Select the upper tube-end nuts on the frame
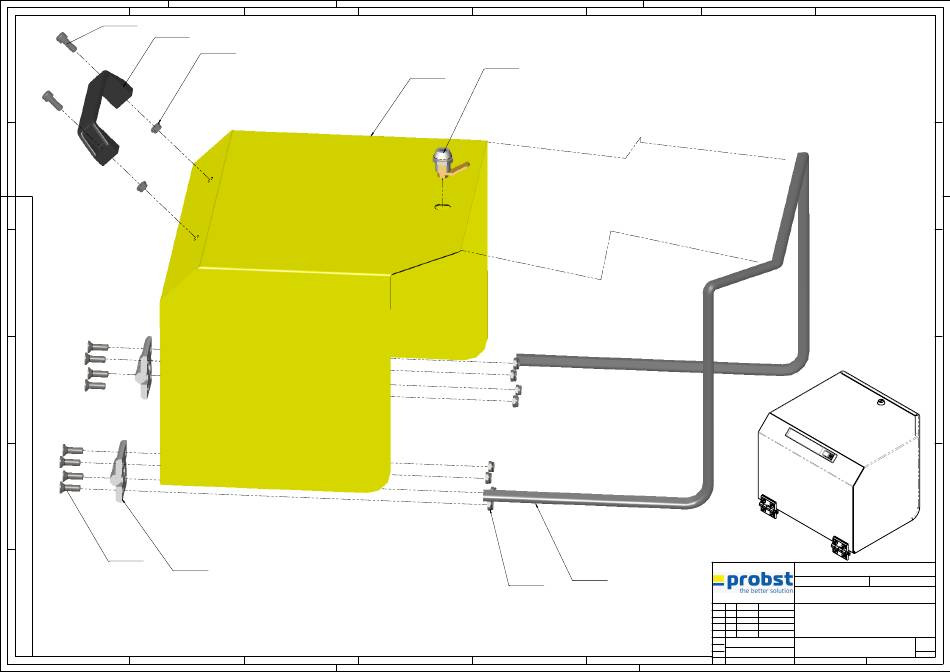This screenshot has height=672, width=950. 516,381
